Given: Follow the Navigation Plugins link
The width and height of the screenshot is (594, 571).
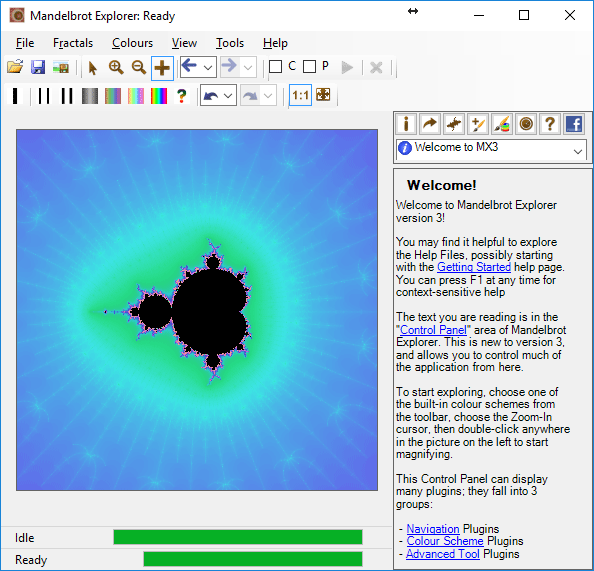Looking at the screenshot, I should pyautogui.click(x=433, y=529).
